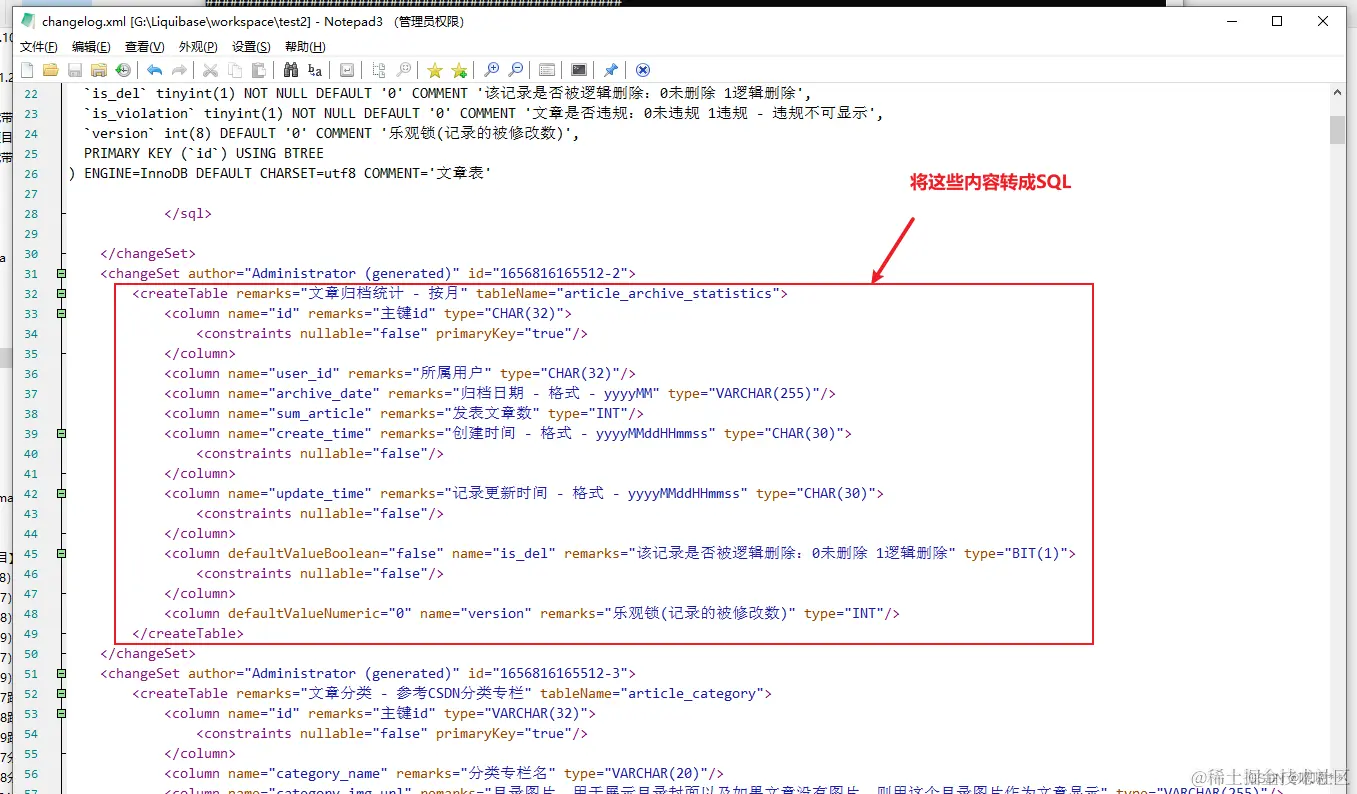1357x794 pixels.
Task: Collapse the id column fold at line 33
Action: coord(62,313)
